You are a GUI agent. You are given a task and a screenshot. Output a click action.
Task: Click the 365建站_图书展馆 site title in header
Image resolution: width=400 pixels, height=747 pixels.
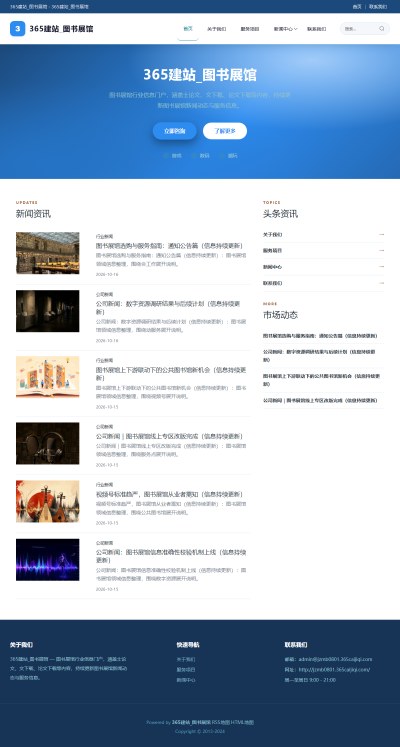pos(61,29)
